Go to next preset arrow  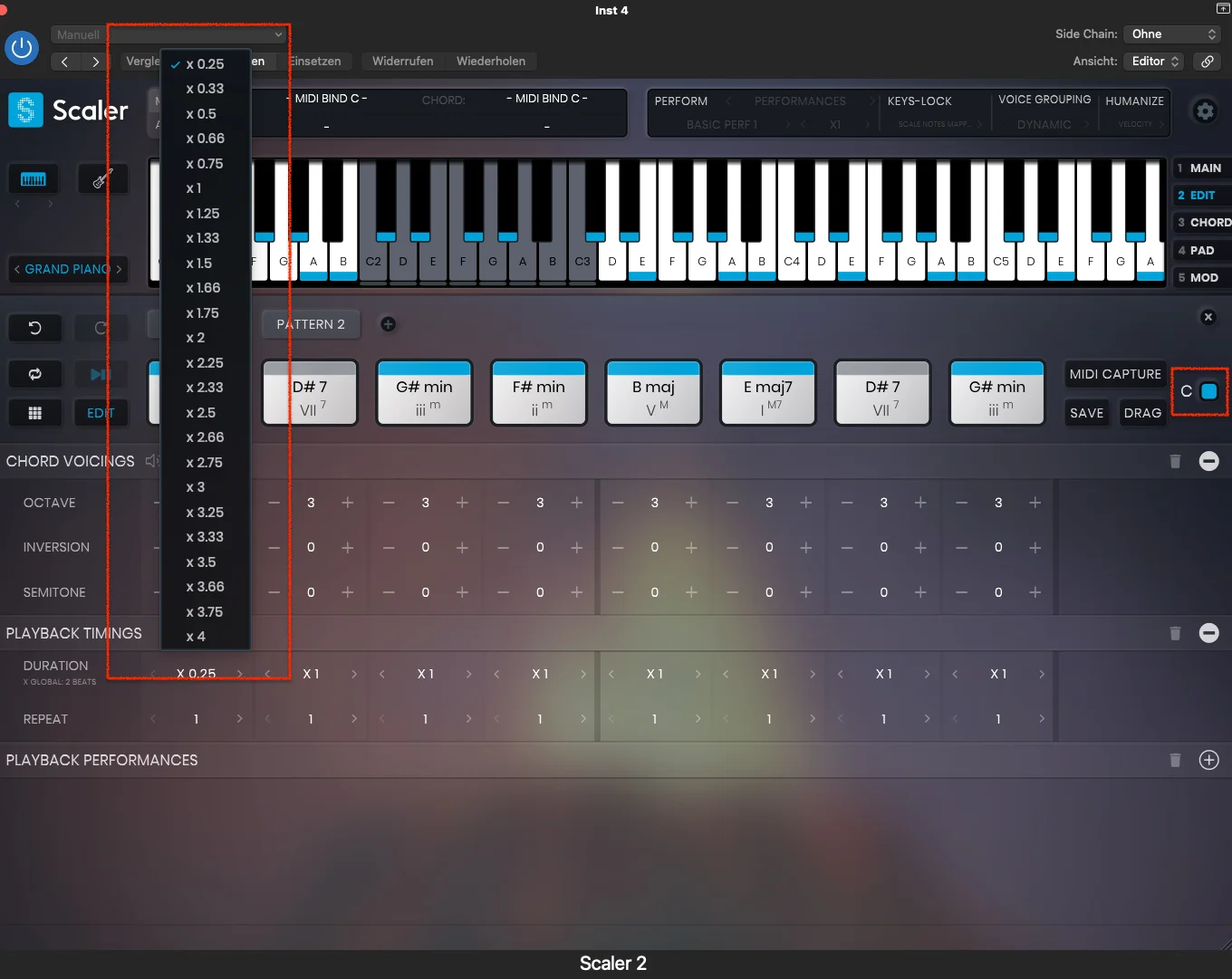click(x=95, y=62)
